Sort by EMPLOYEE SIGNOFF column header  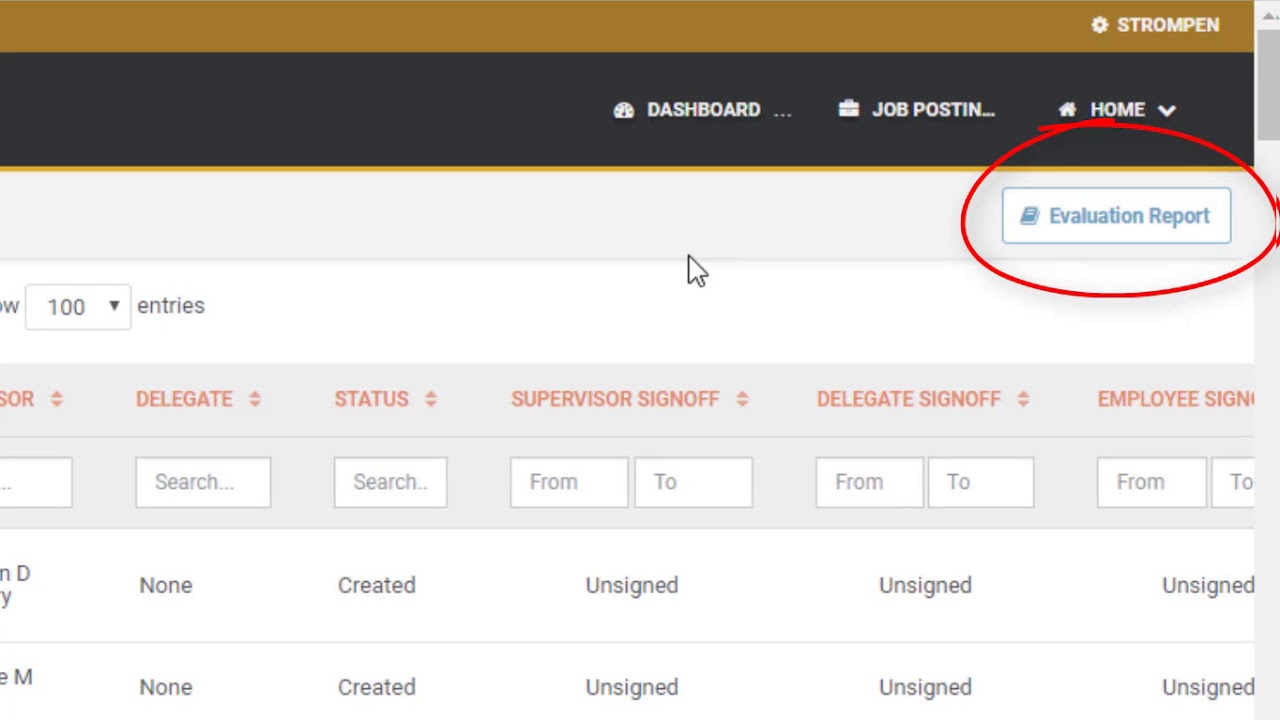1176,399
